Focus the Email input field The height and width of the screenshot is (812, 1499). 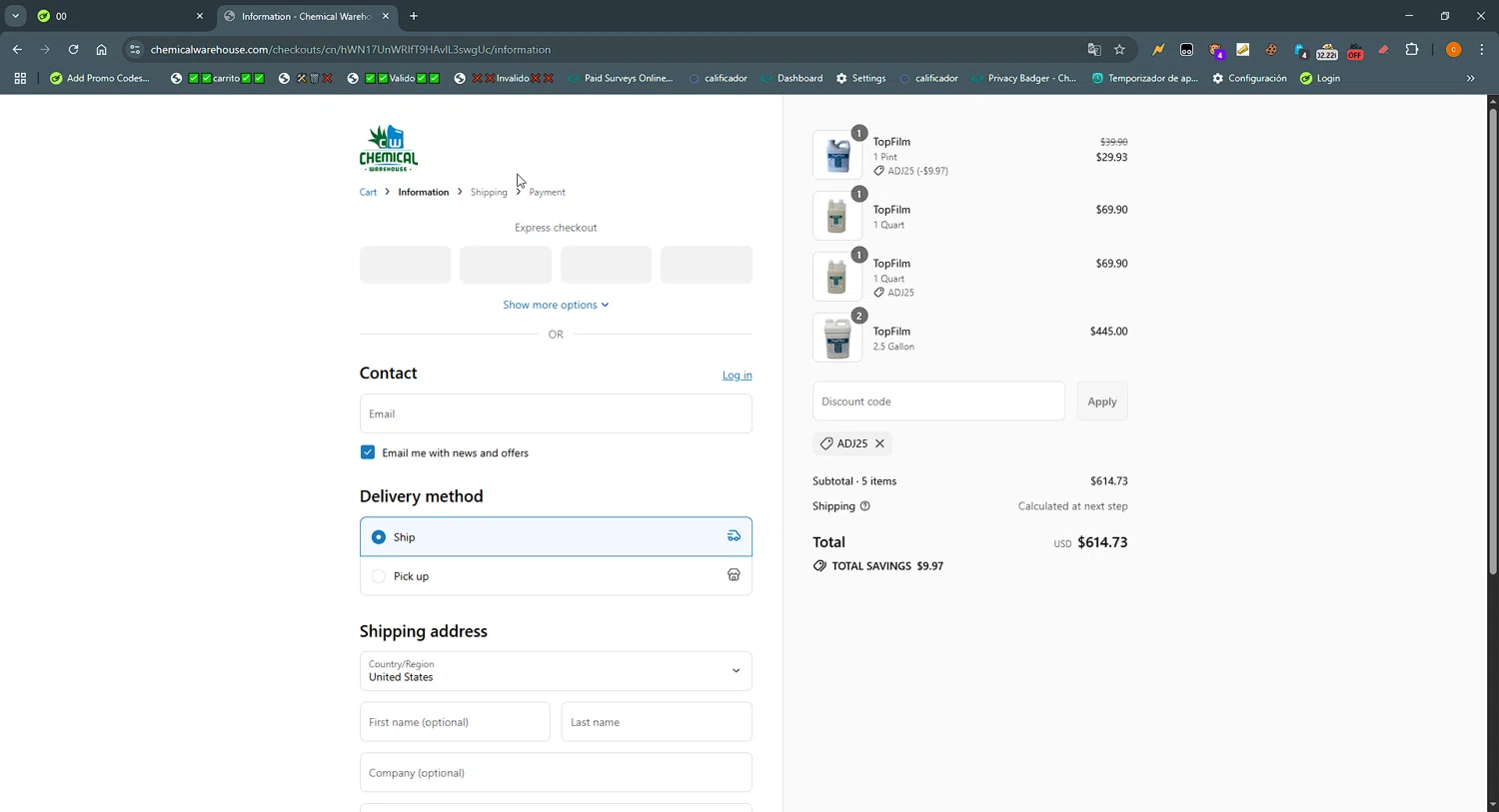click(x=556, y=413)
